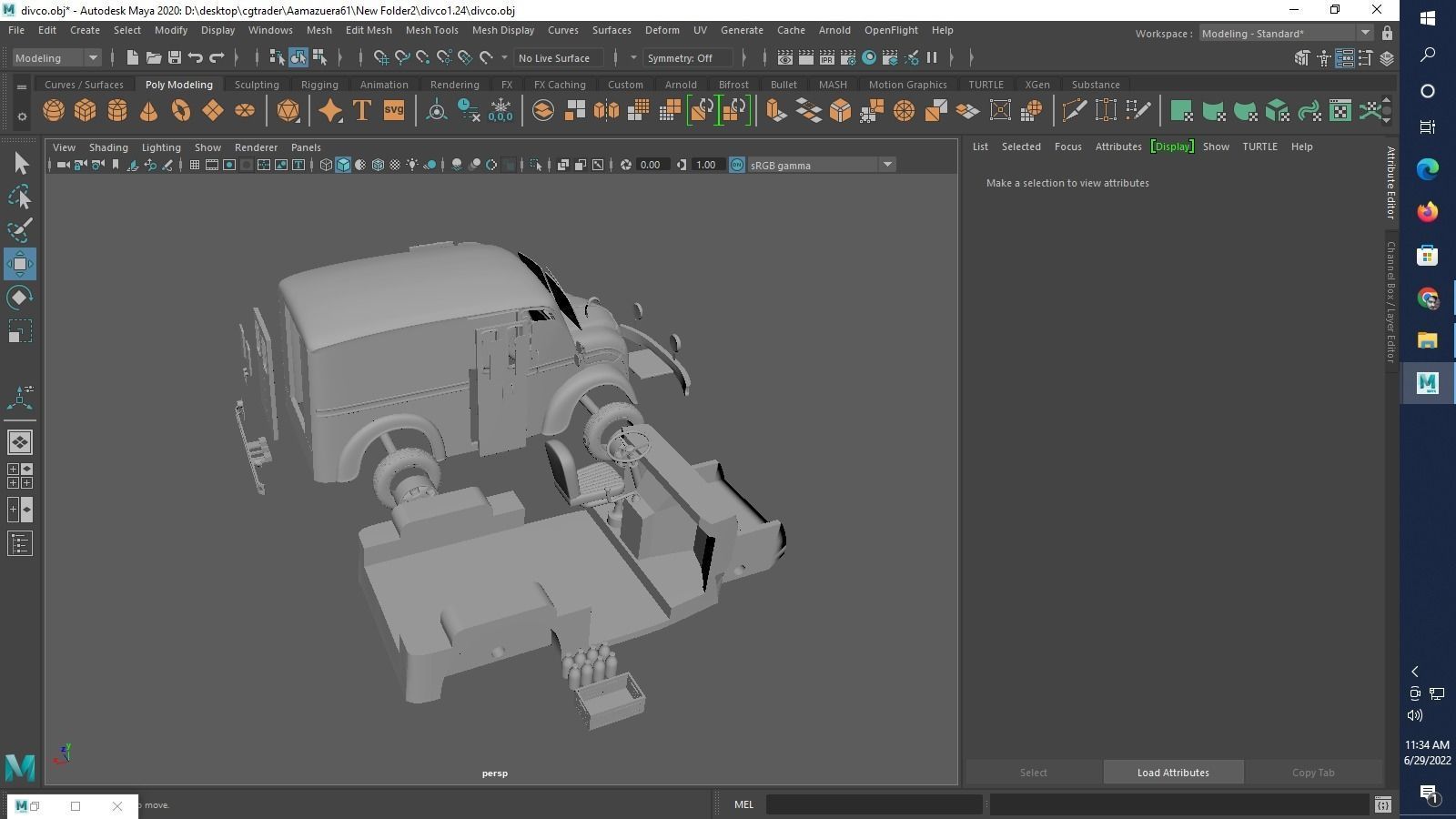The height and width of the screenshot is (819, 1456).
Task: Toggle smooth shade all in viewport
Action: click(x=343, y=165)
